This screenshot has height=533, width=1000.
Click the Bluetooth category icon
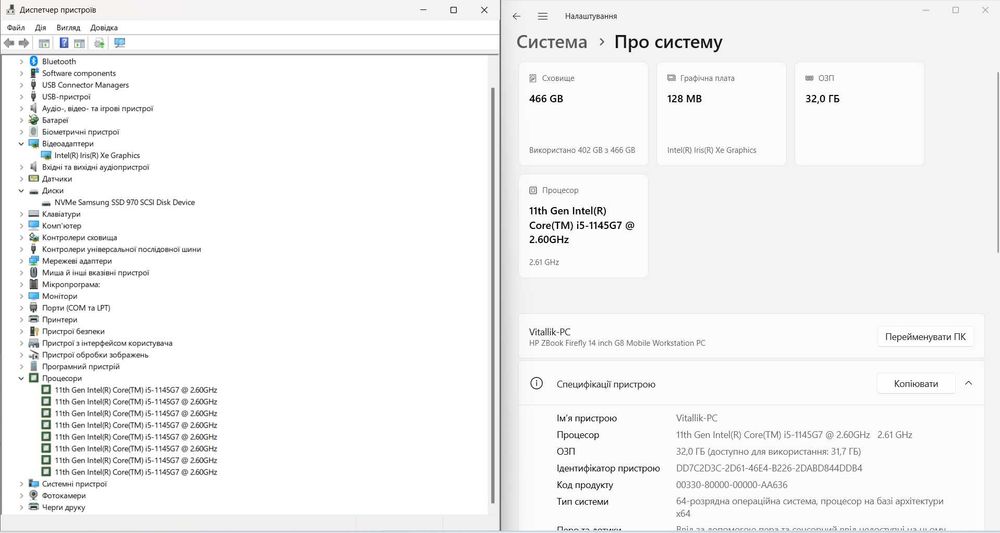click(x=34, y=61)
